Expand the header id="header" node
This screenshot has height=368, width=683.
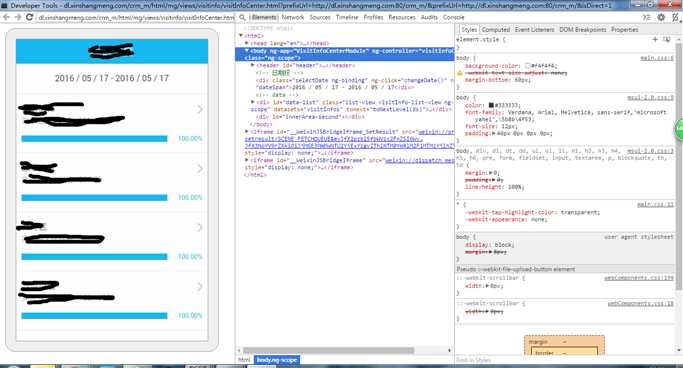point(253,65)
